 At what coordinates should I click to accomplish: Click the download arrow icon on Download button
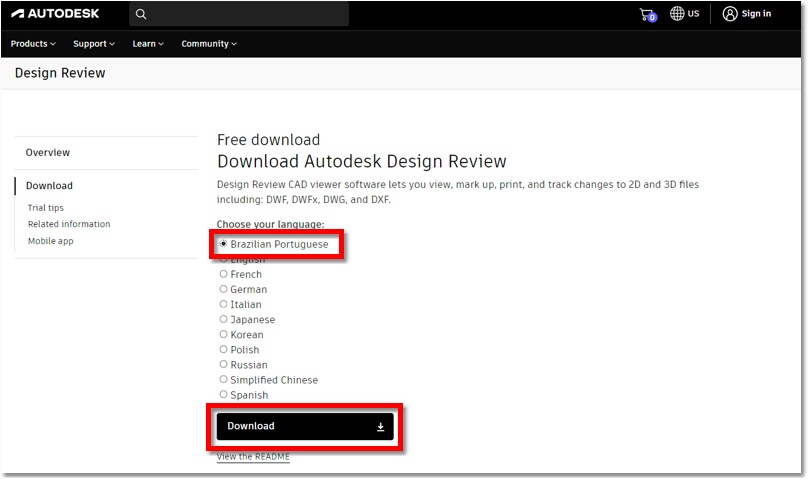380,427
